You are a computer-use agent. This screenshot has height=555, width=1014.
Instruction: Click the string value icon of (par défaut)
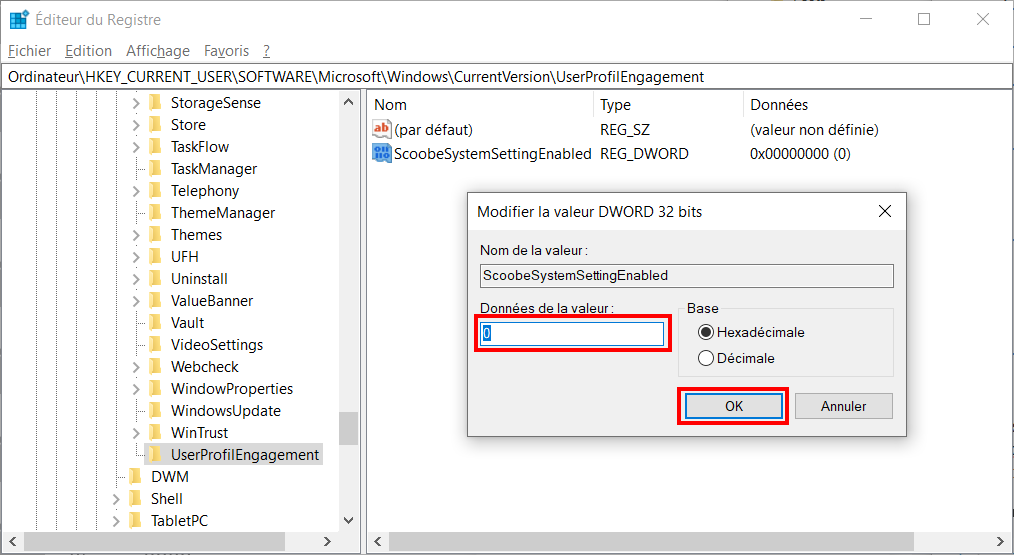click(382, 129)
